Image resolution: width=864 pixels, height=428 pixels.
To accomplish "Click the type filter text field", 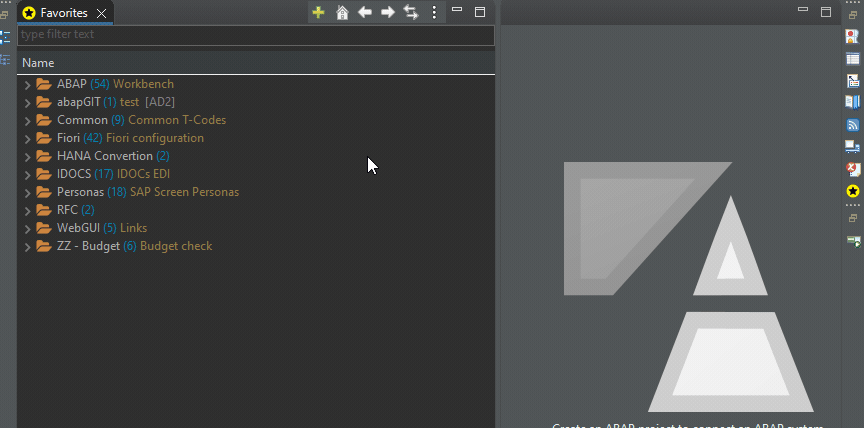I will click(x=256, y=35).
